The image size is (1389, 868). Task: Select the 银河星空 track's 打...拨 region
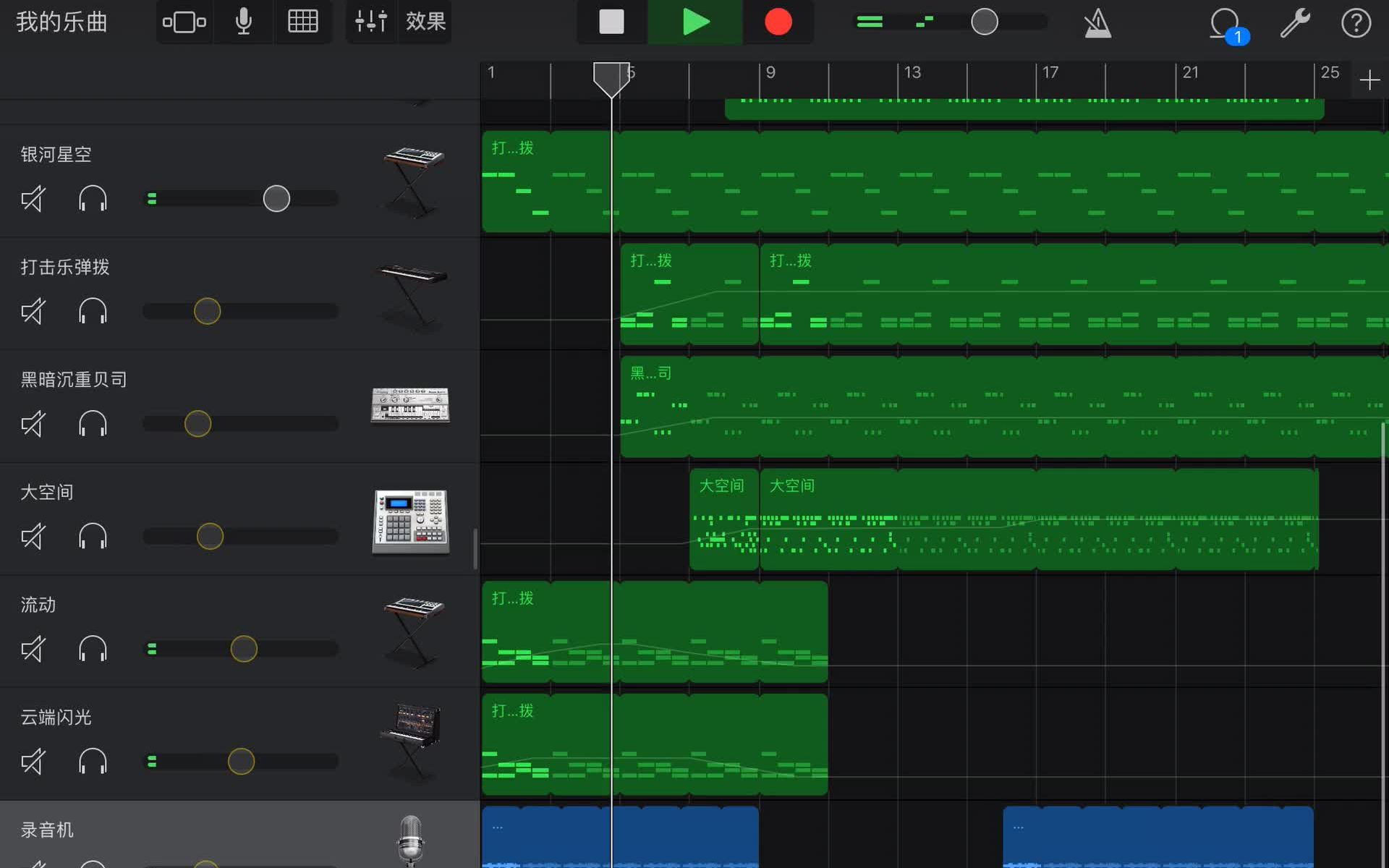tap(935, 182)
